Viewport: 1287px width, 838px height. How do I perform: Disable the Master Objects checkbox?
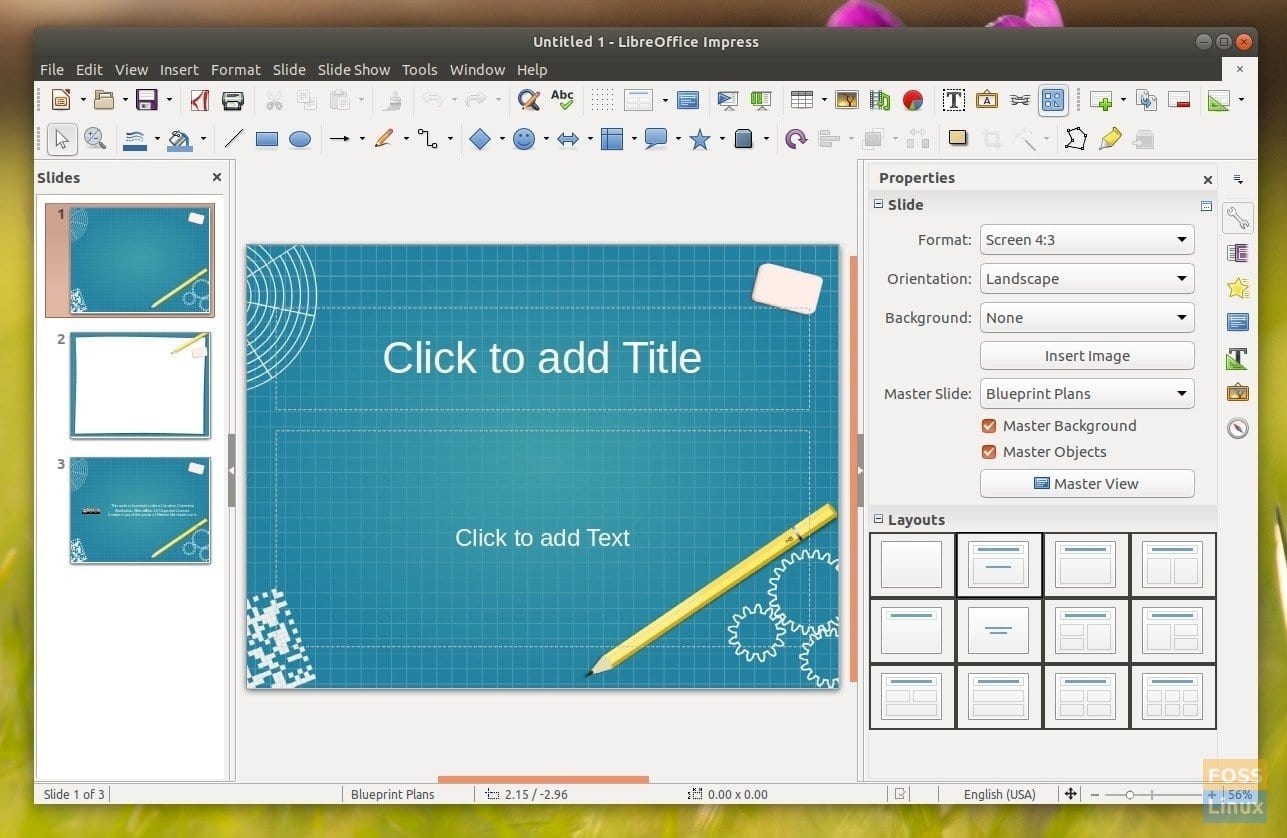989,451
